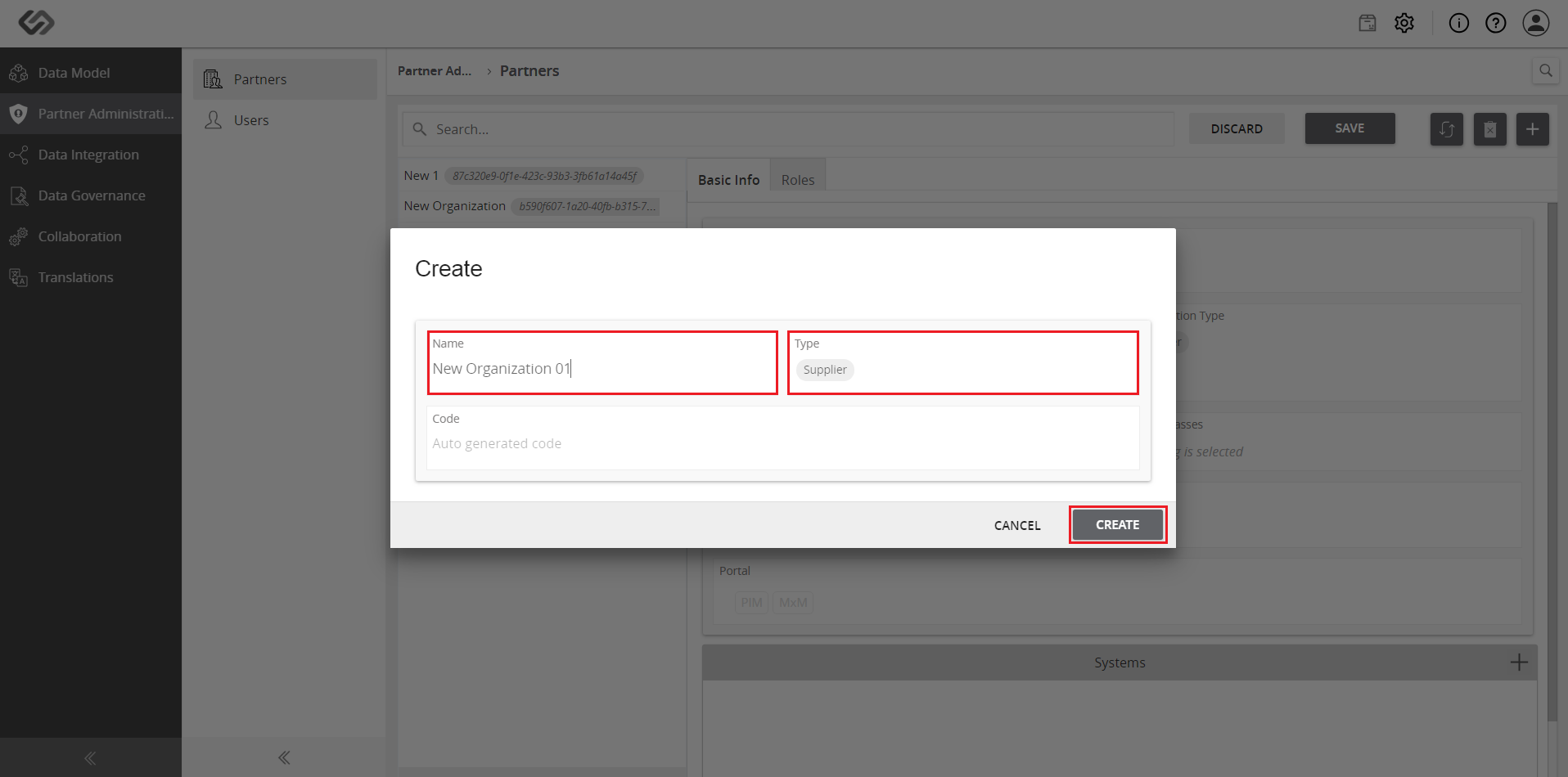This screenshot has width=1568, height=777.
Task: Click the Search partners field
Action: coord(788,129)
